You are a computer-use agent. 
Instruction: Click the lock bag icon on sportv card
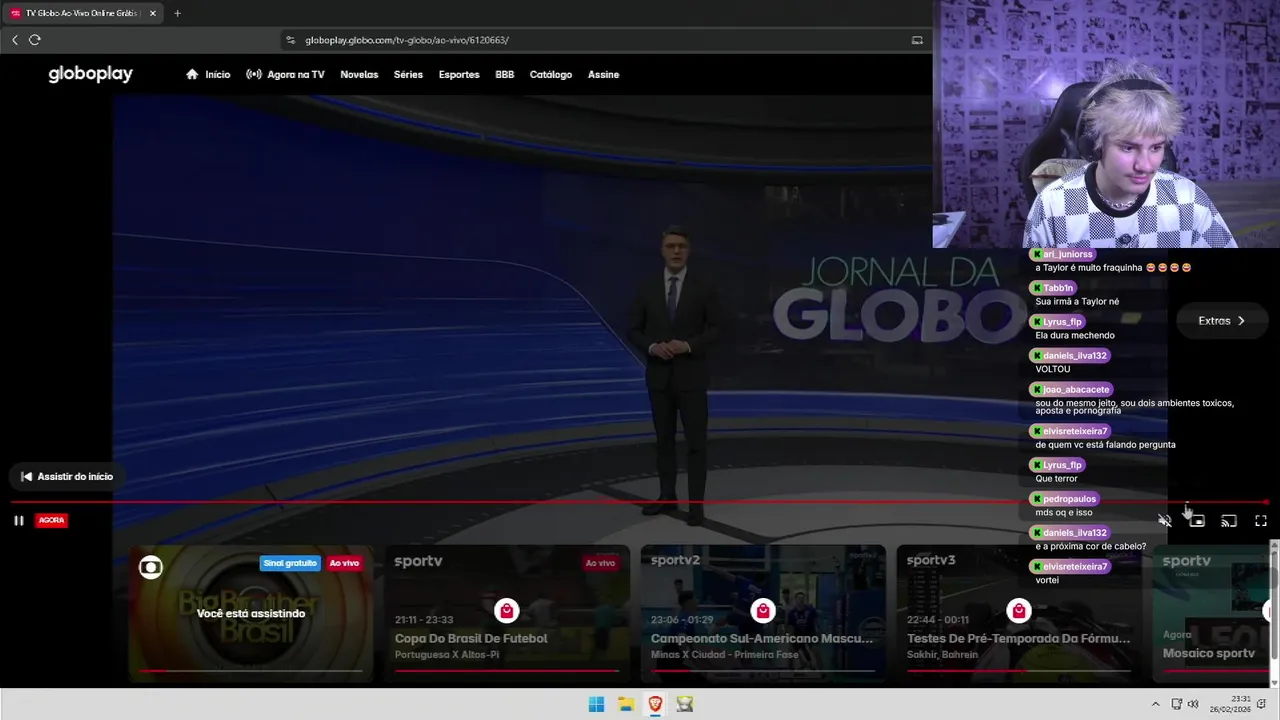coord(506,610)
